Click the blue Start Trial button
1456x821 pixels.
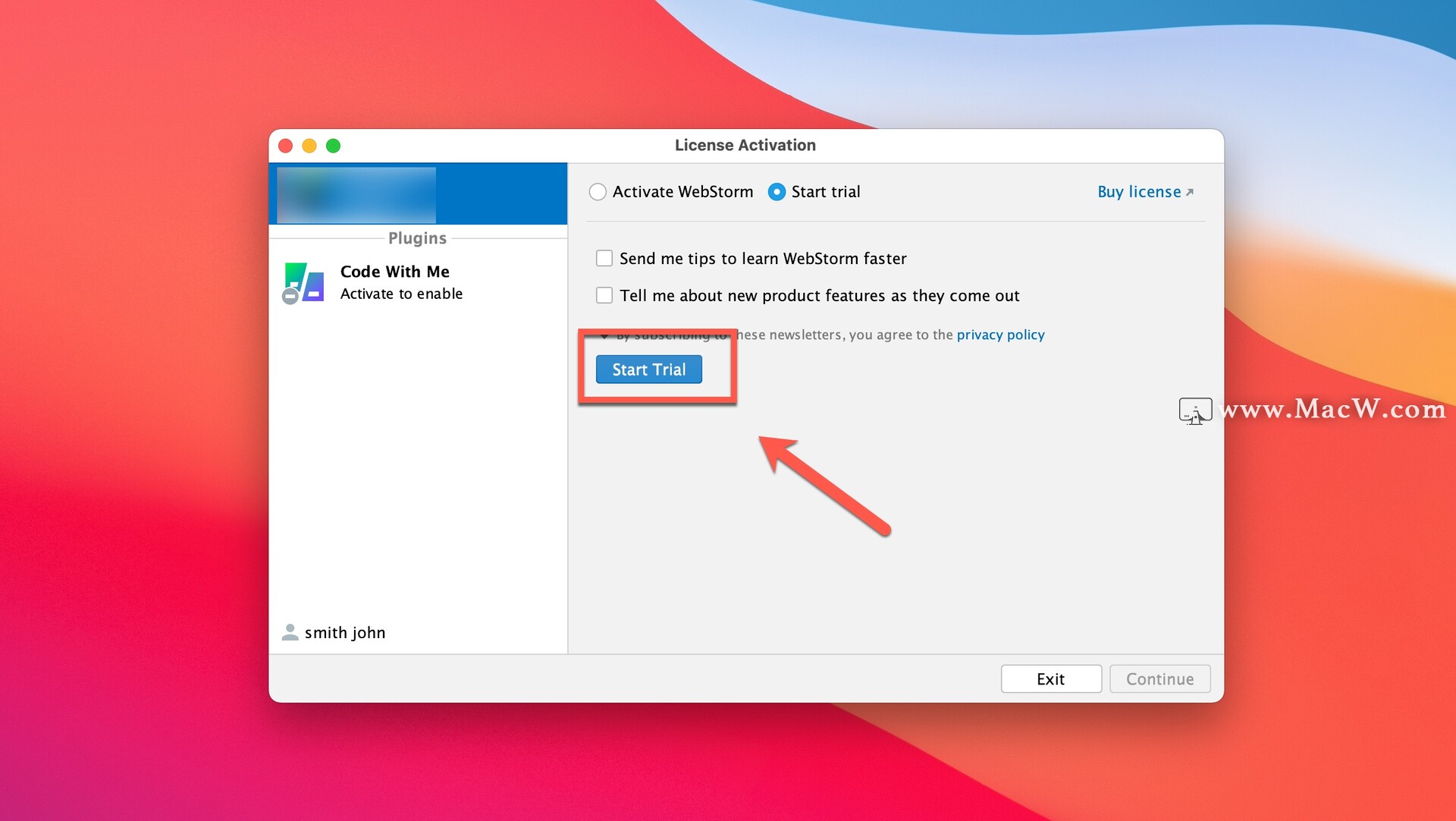[x=649, y=370]
